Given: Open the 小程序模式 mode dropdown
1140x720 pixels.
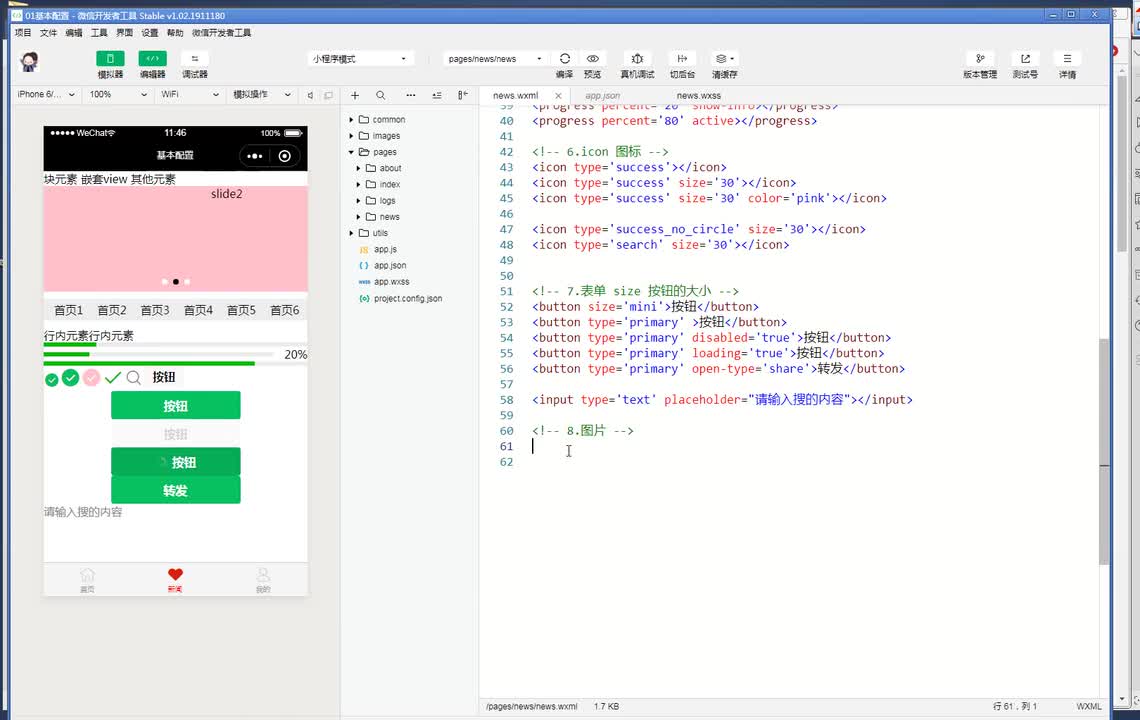Looking at the screenshot, I should [360, 59].
